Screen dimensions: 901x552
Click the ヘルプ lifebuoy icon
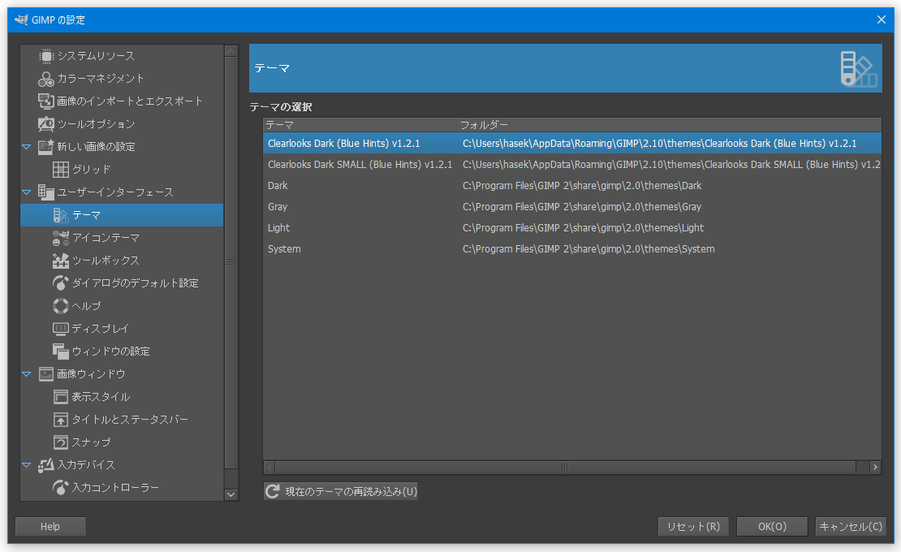pyautogui.click(x=60, y=306)
